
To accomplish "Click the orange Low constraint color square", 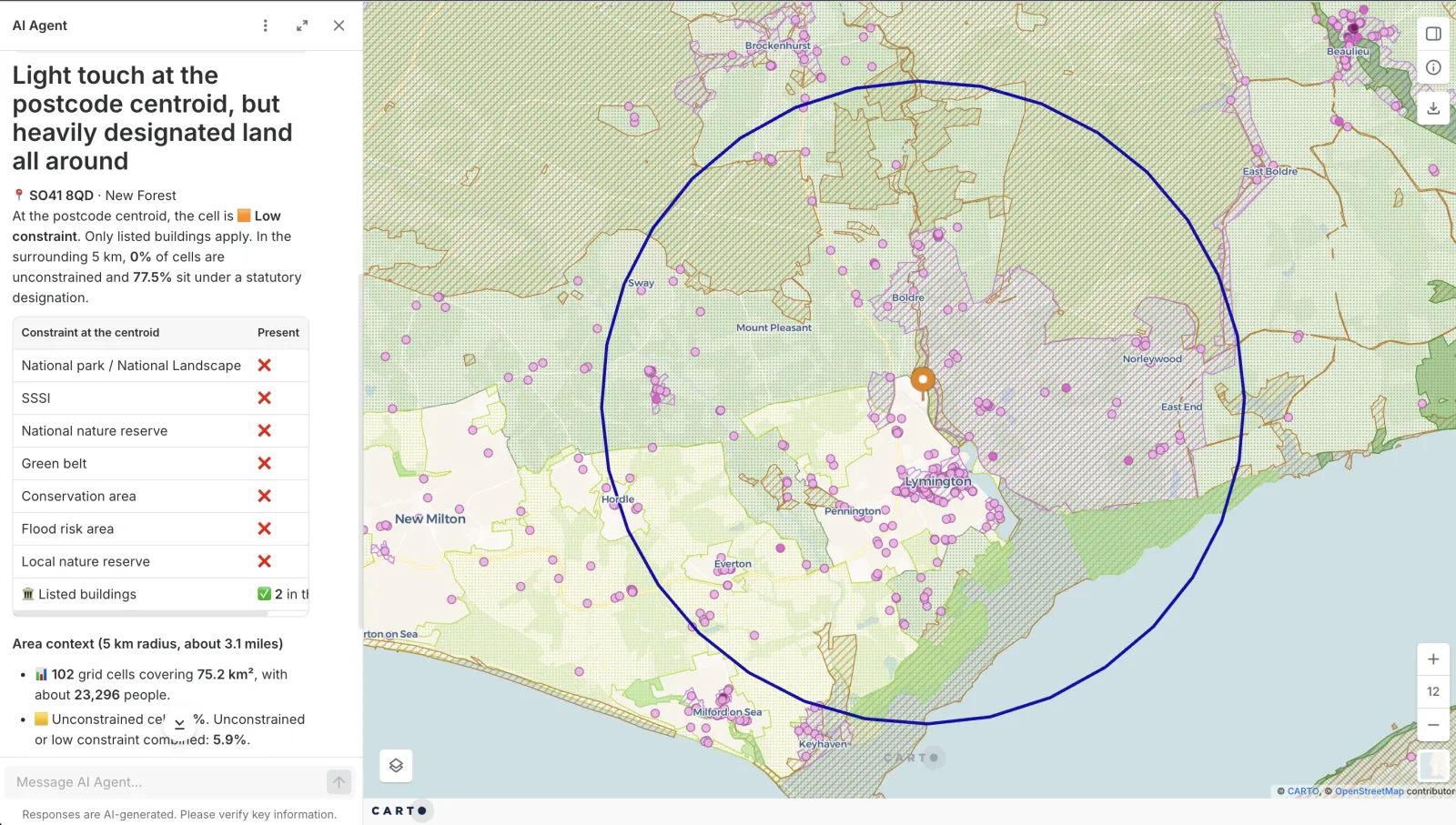I will click(x=244, y=216).
